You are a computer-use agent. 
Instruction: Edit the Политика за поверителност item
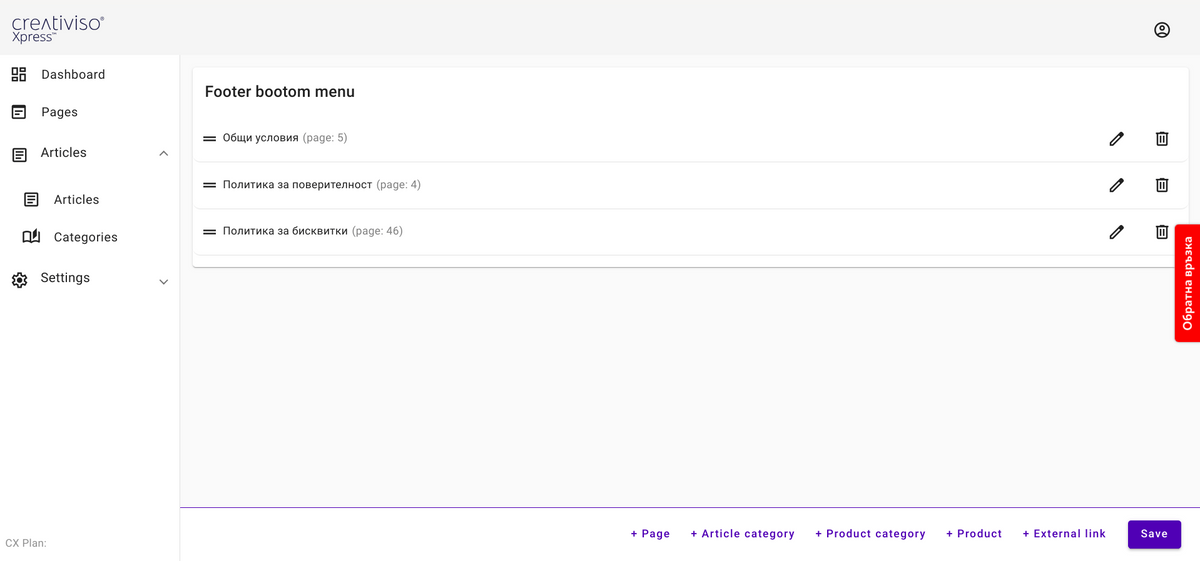(1116, 185)
